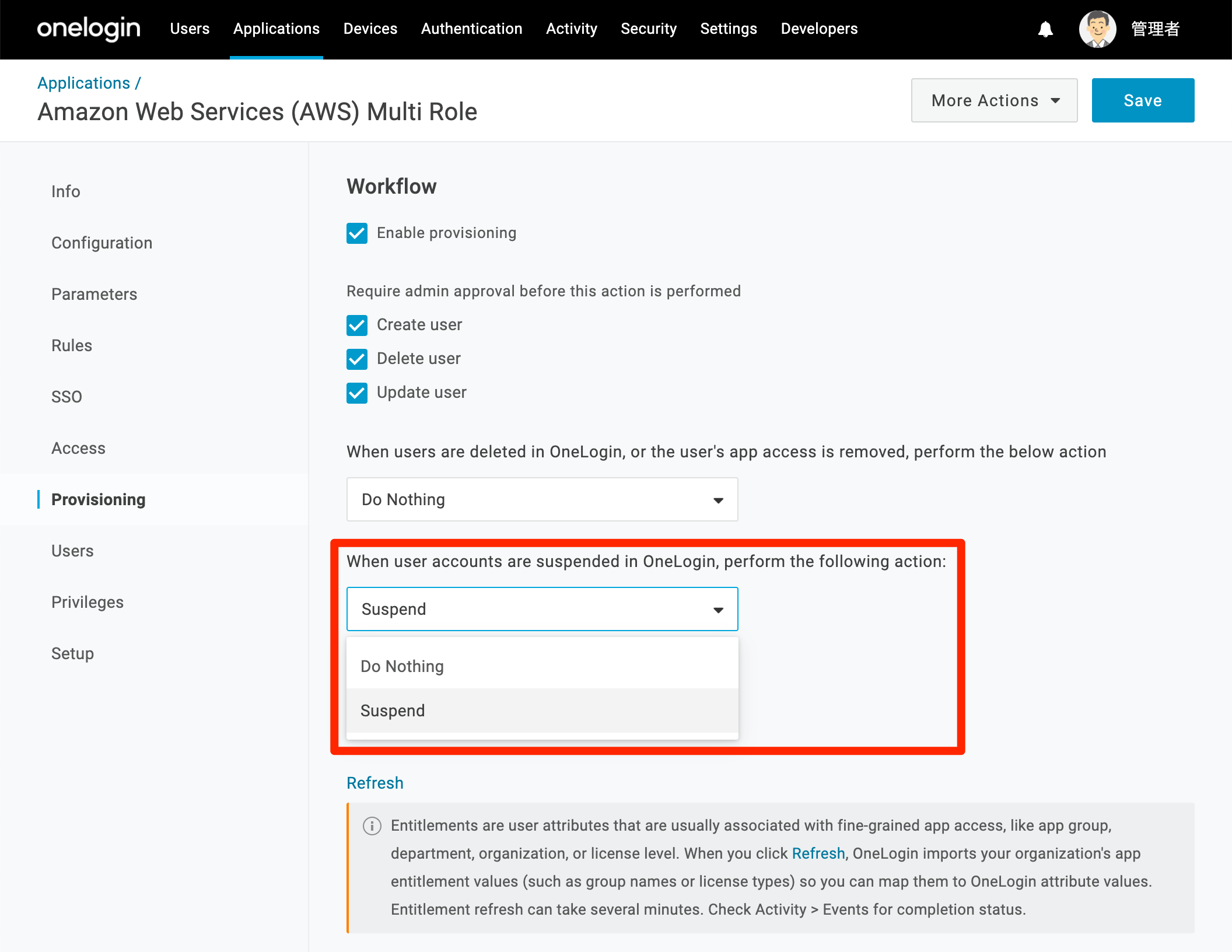Collapse the suspended accounts action dropdown

542,609
